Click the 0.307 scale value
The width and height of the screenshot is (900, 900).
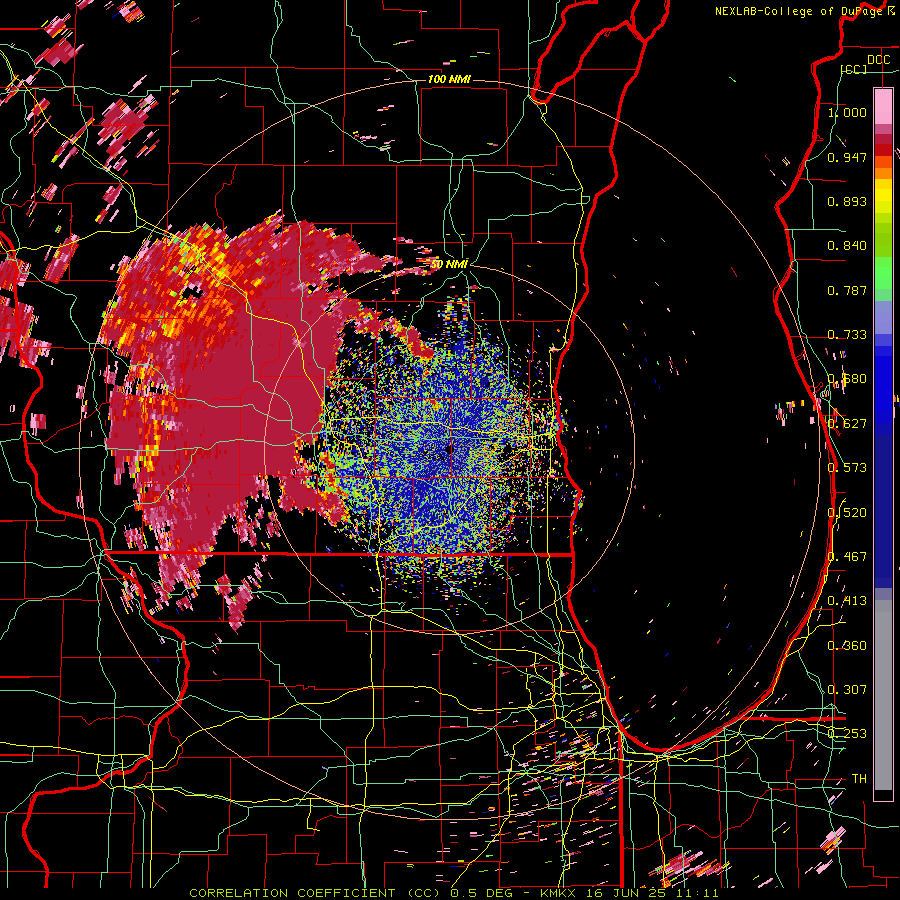(x=847, y=689)
